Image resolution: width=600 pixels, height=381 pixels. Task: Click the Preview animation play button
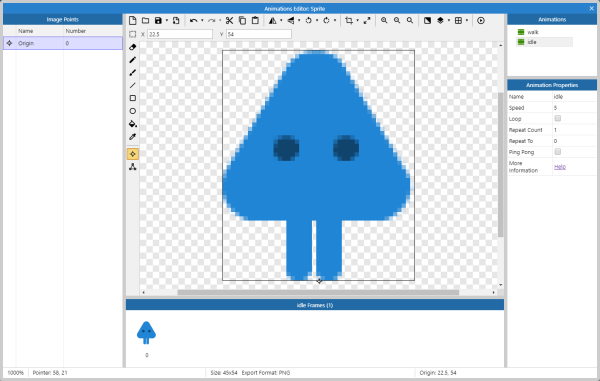point(481,20)
